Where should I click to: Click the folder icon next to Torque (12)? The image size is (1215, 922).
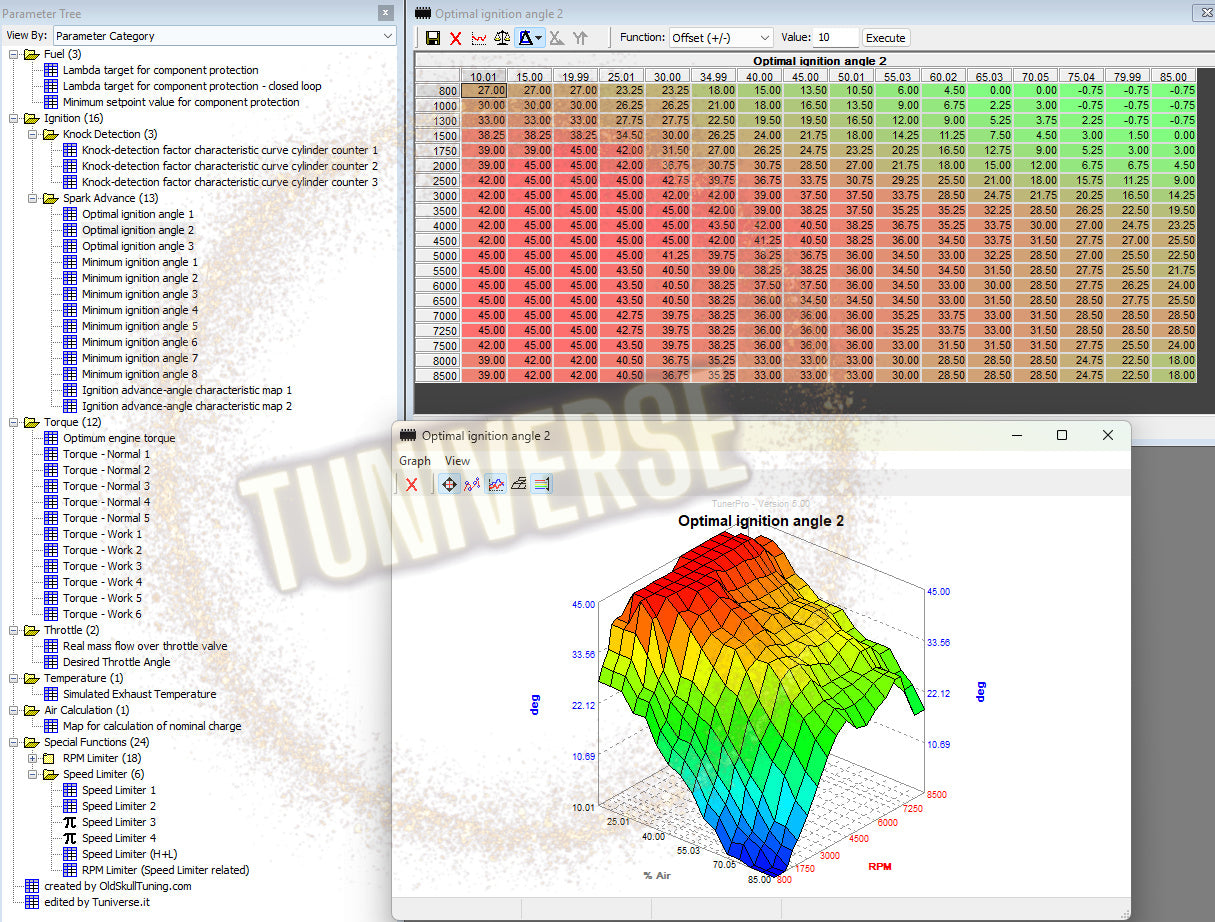click(32, 422)
